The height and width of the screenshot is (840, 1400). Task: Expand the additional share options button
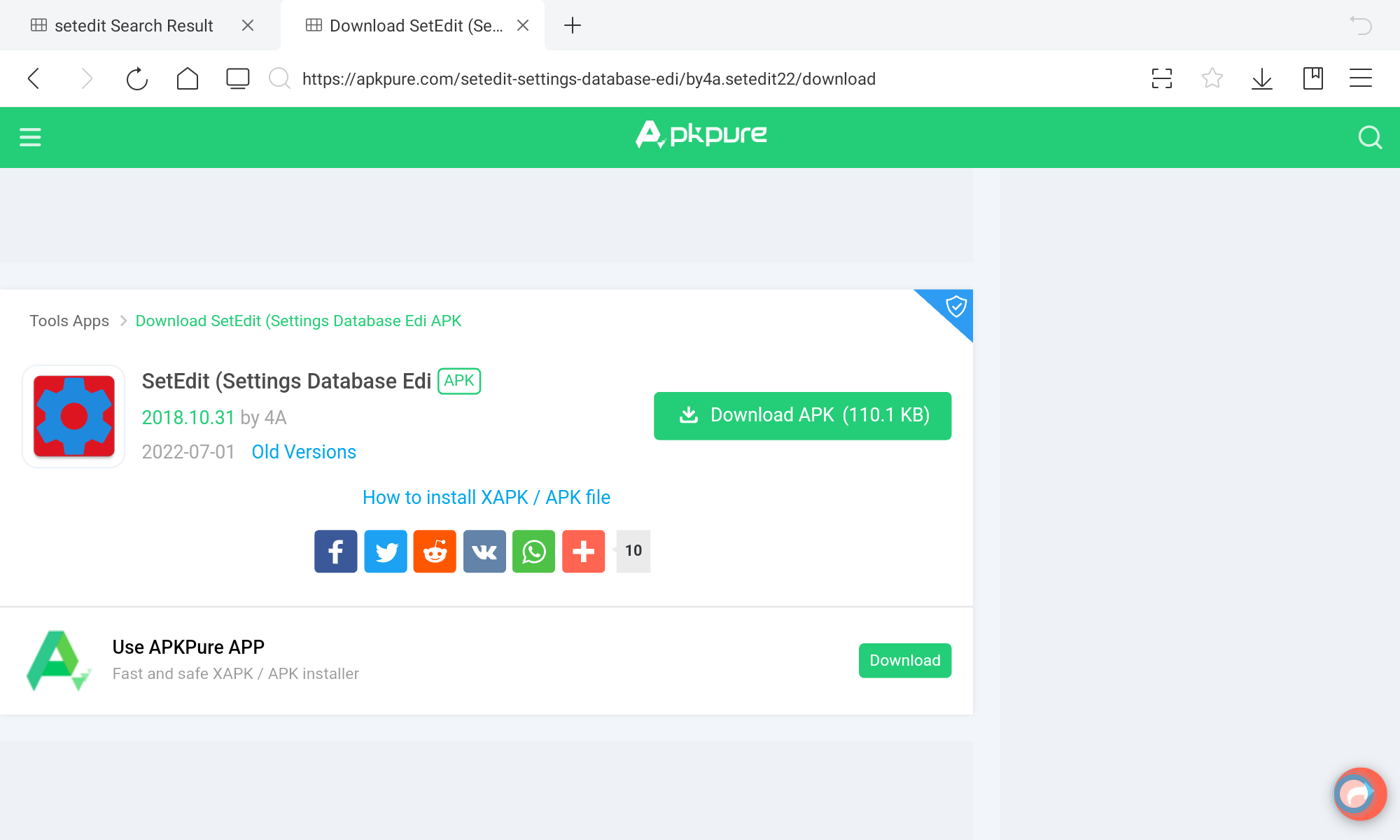[583, 550]
